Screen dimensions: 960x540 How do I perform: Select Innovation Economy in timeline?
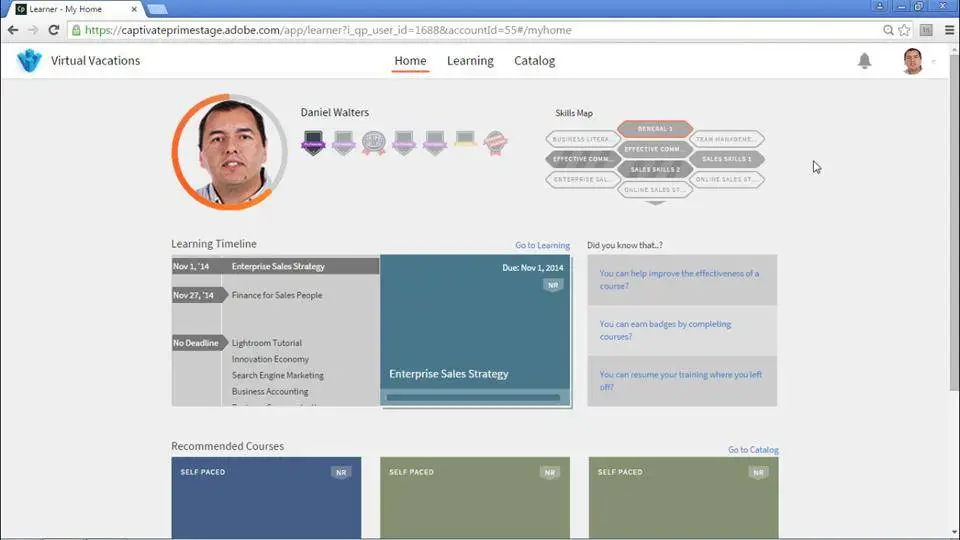click(270, 359)
